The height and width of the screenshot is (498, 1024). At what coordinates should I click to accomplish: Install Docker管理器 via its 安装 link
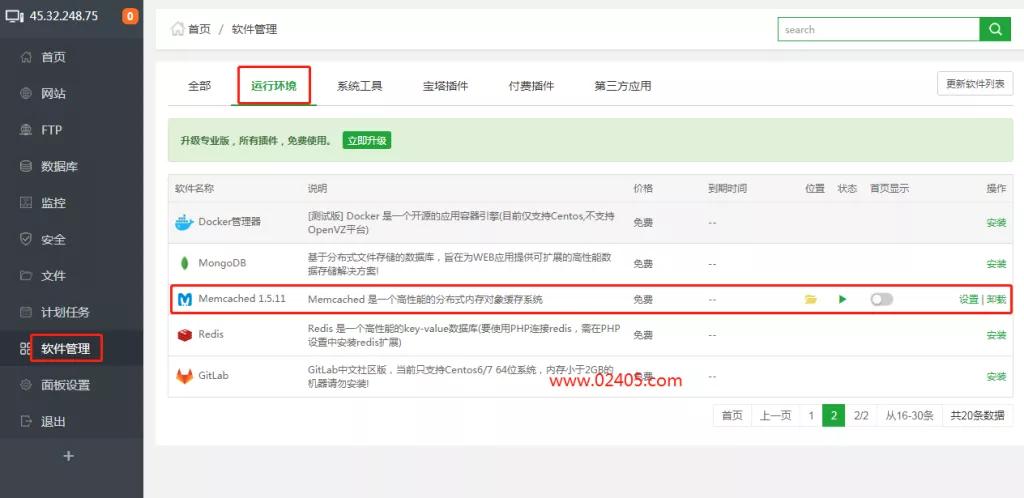tap(996, 223)
